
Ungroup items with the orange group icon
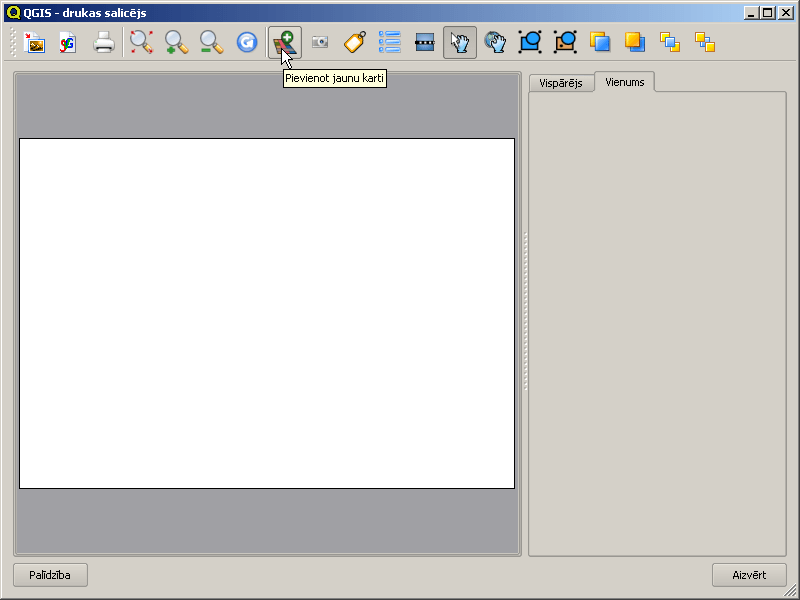(565, 42)
